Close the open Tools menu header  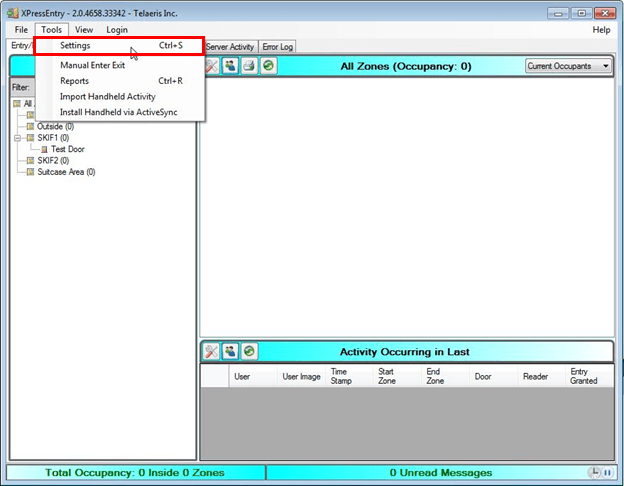tap(51, 30)
